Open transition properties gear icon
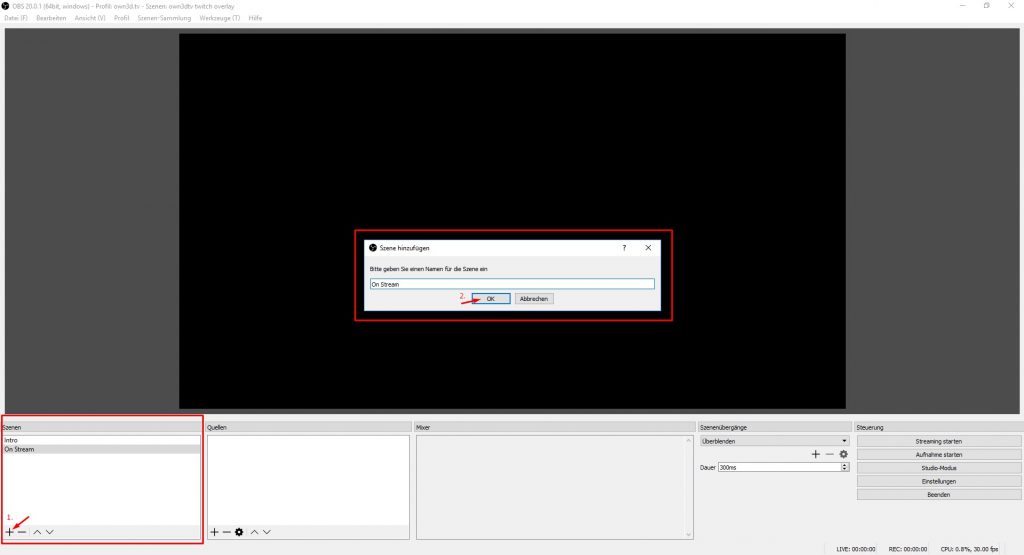Viewport: 1024px width, 555px height. pos(843,454)
